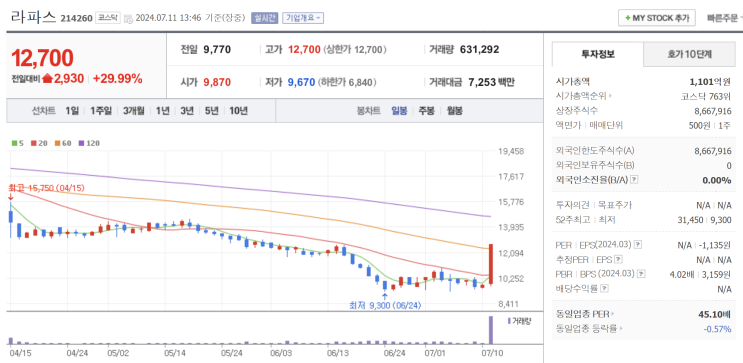
Task: Click the calendar icon beside the date
Action: tap(128, 18)
